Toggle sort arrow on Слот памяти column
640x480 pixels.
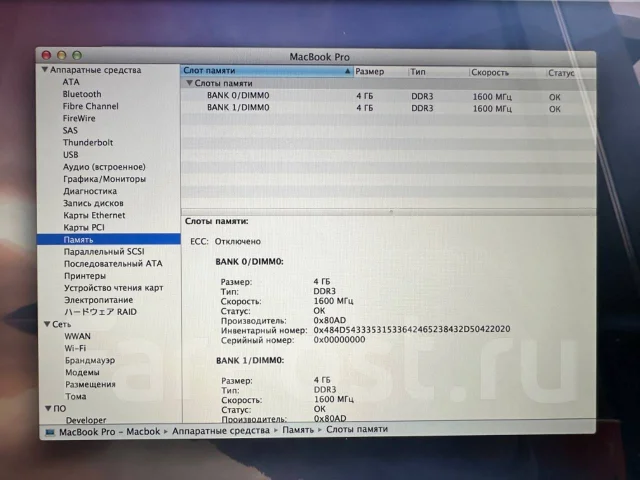(347, 71)
